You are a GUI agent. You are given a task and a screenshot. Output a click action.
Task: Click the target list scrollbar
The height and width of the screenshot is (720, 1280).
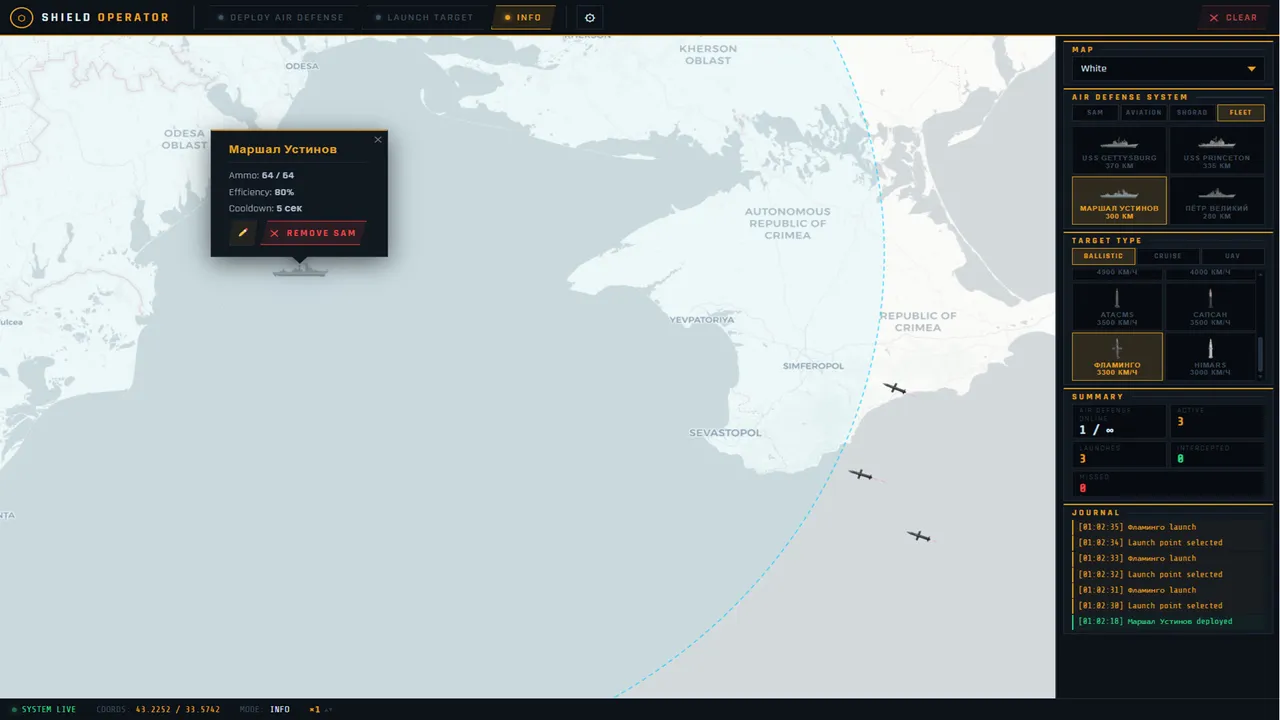click(1260, 354)
